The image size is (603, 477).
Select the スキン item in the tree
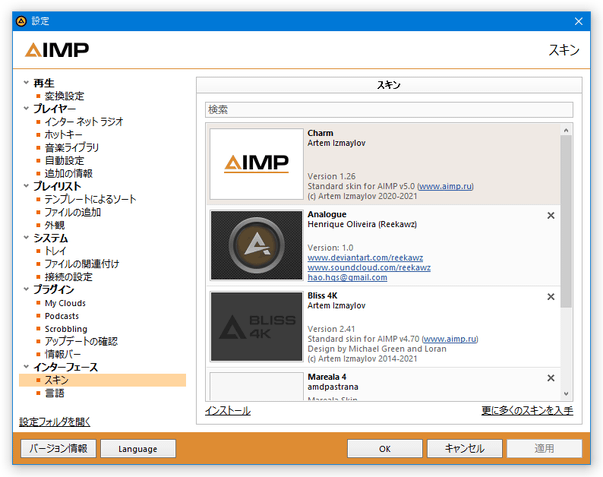(x=103, y=380)
